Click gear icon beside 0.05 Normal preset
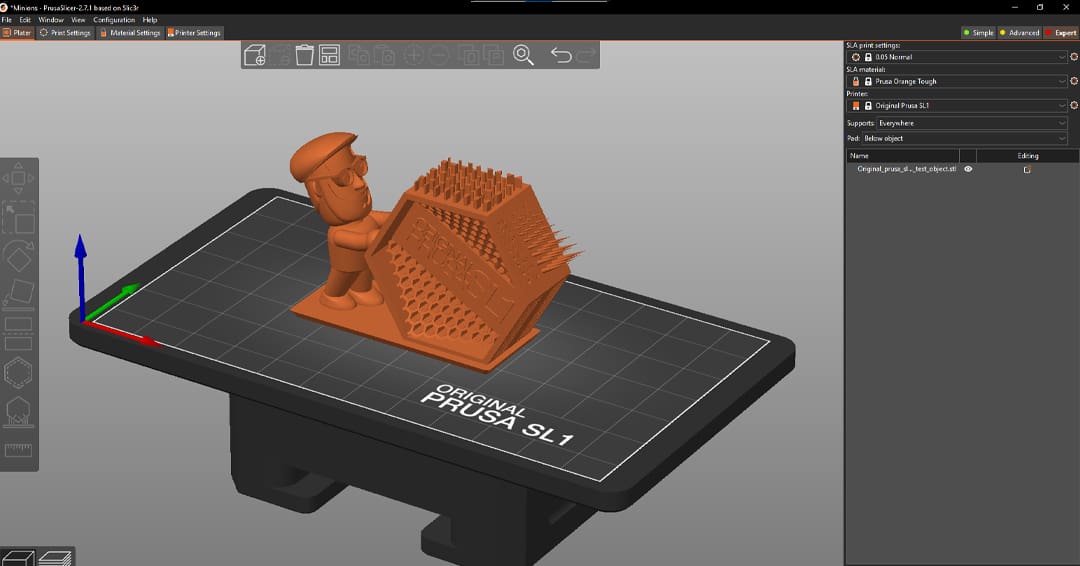 click(x=1074, y=57)
